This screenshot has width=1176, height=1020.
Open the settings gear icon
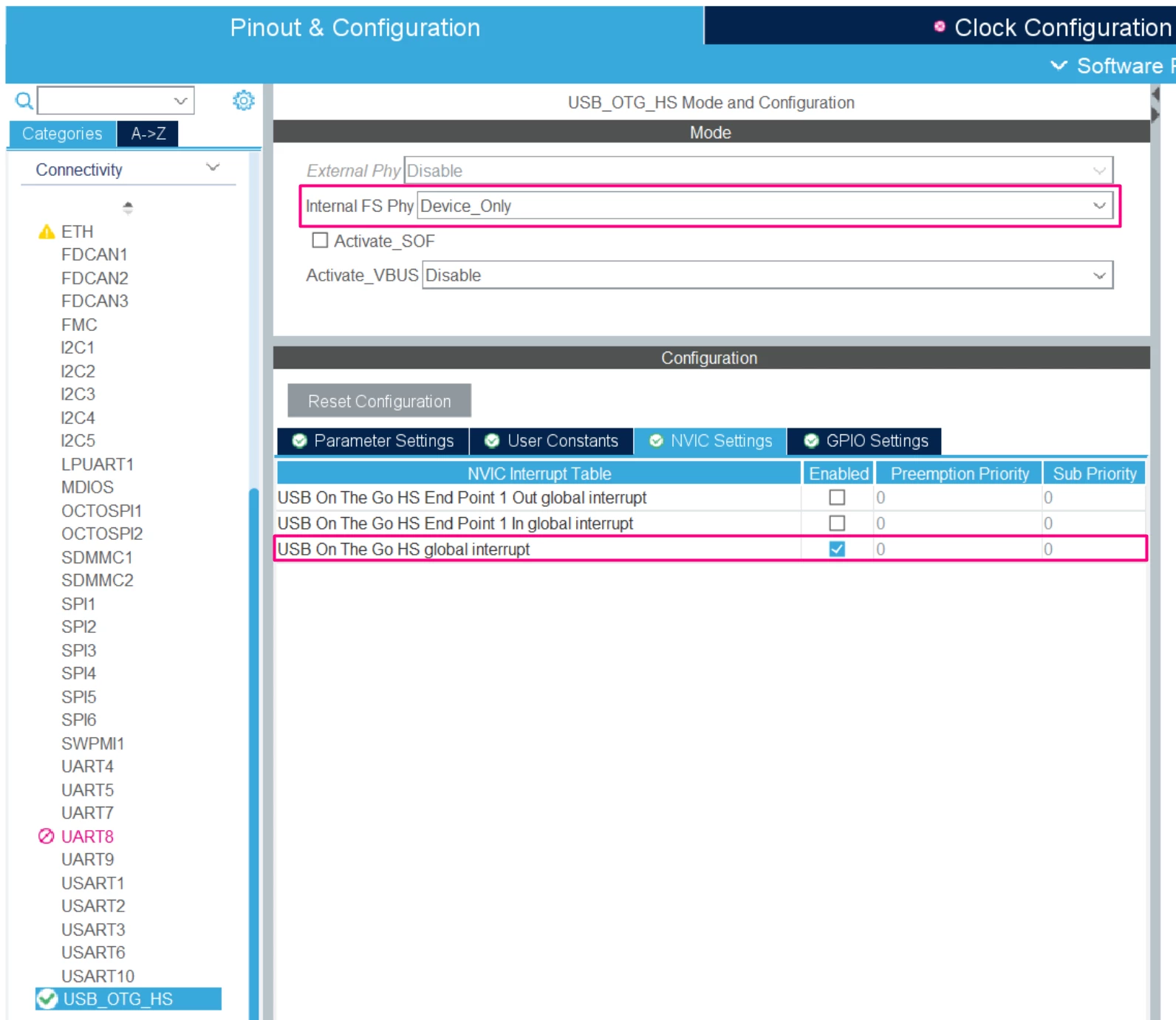243,100
